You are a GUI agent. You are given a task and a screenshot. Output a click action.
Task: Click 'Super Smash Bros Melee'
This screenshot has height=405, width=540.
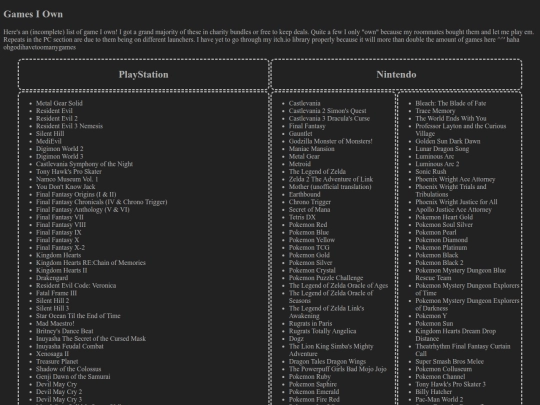coord(449,361)
